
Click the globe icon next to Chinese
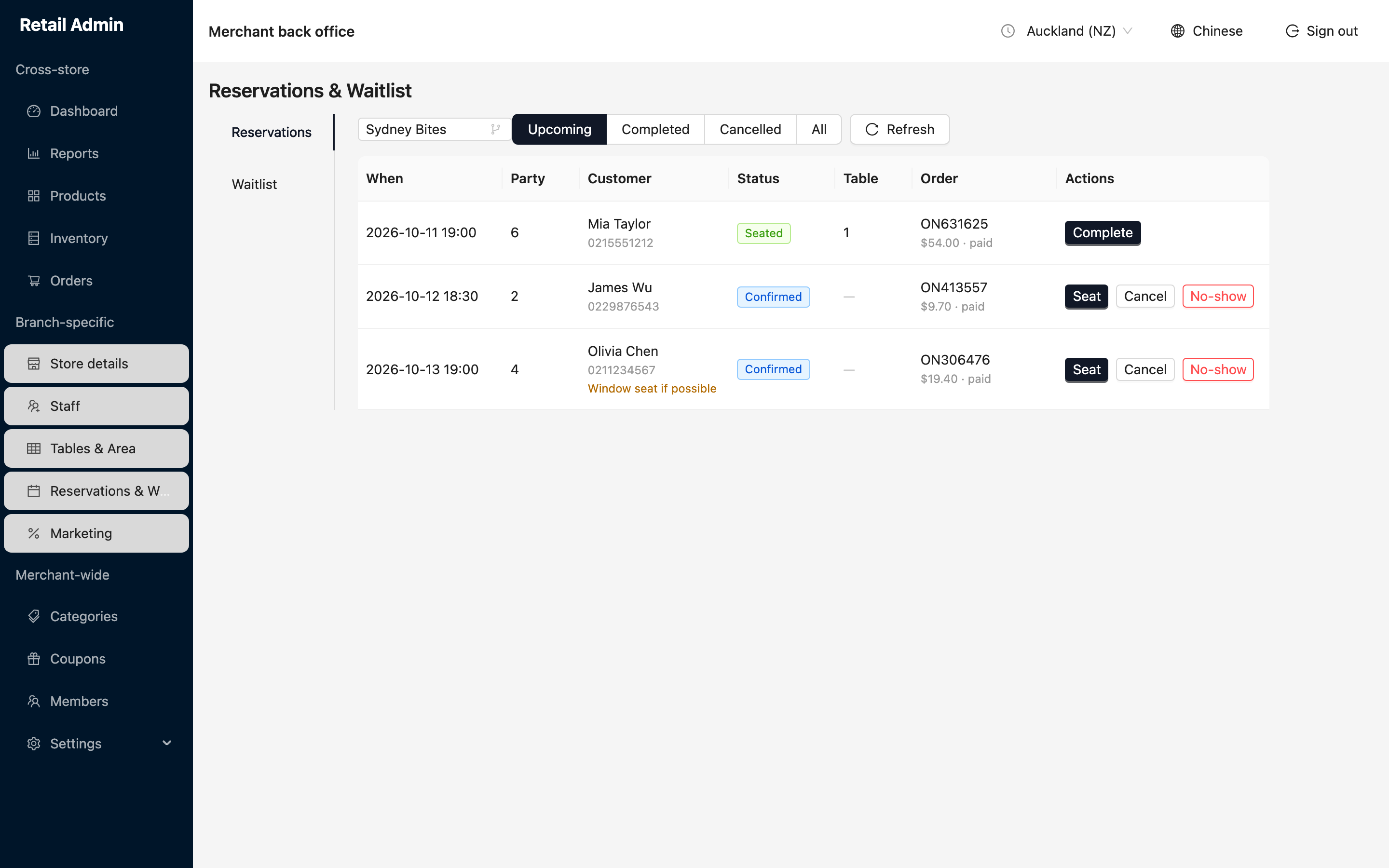pyautogui.click(x=1177, y=31)
